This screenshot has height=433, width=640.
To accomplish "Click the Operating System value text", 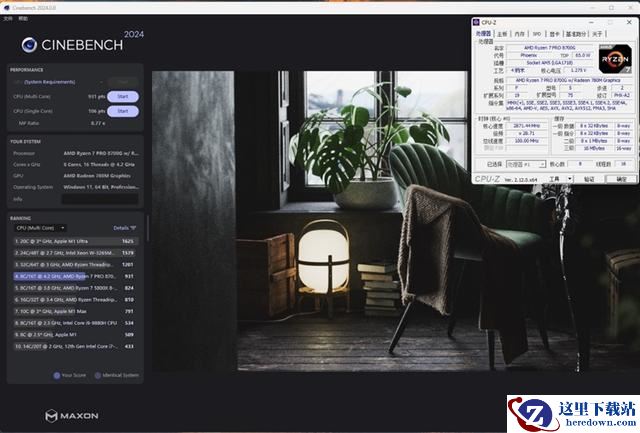I will pyautogui.click(x=101, y=187).
